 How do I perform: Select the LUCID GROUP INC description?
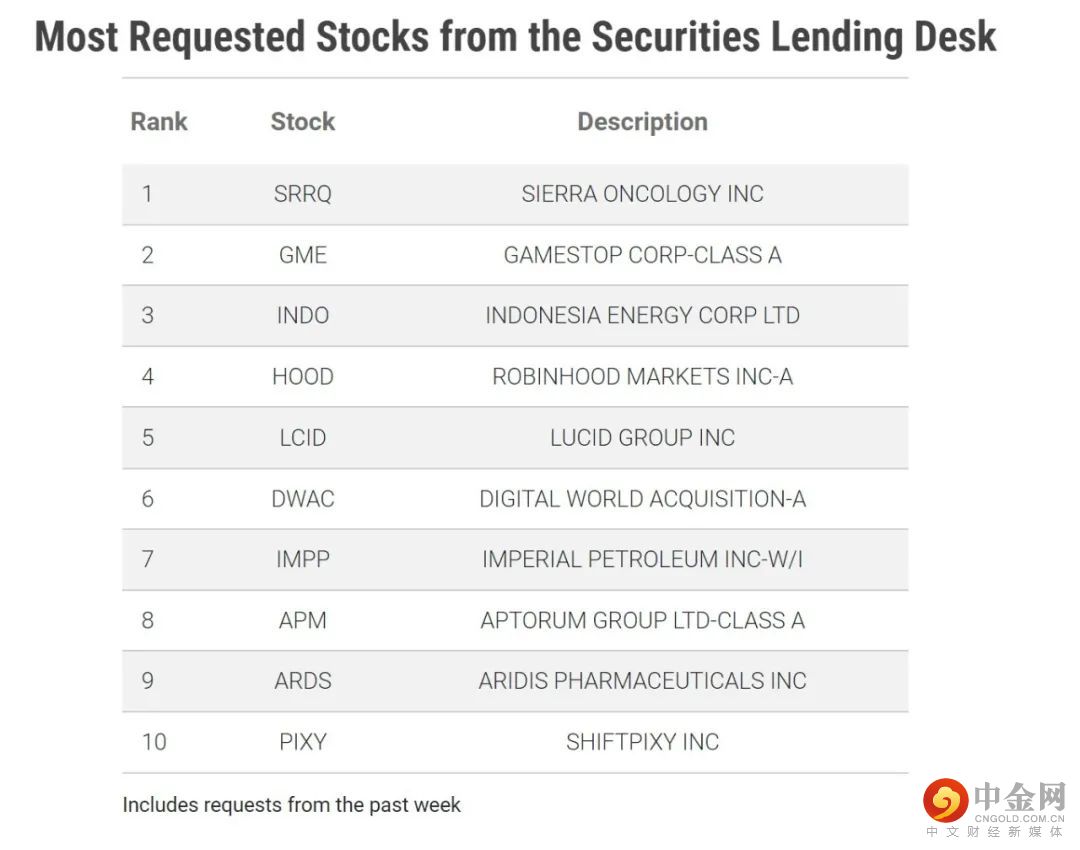pyautogui.click(x=642, y=438)
